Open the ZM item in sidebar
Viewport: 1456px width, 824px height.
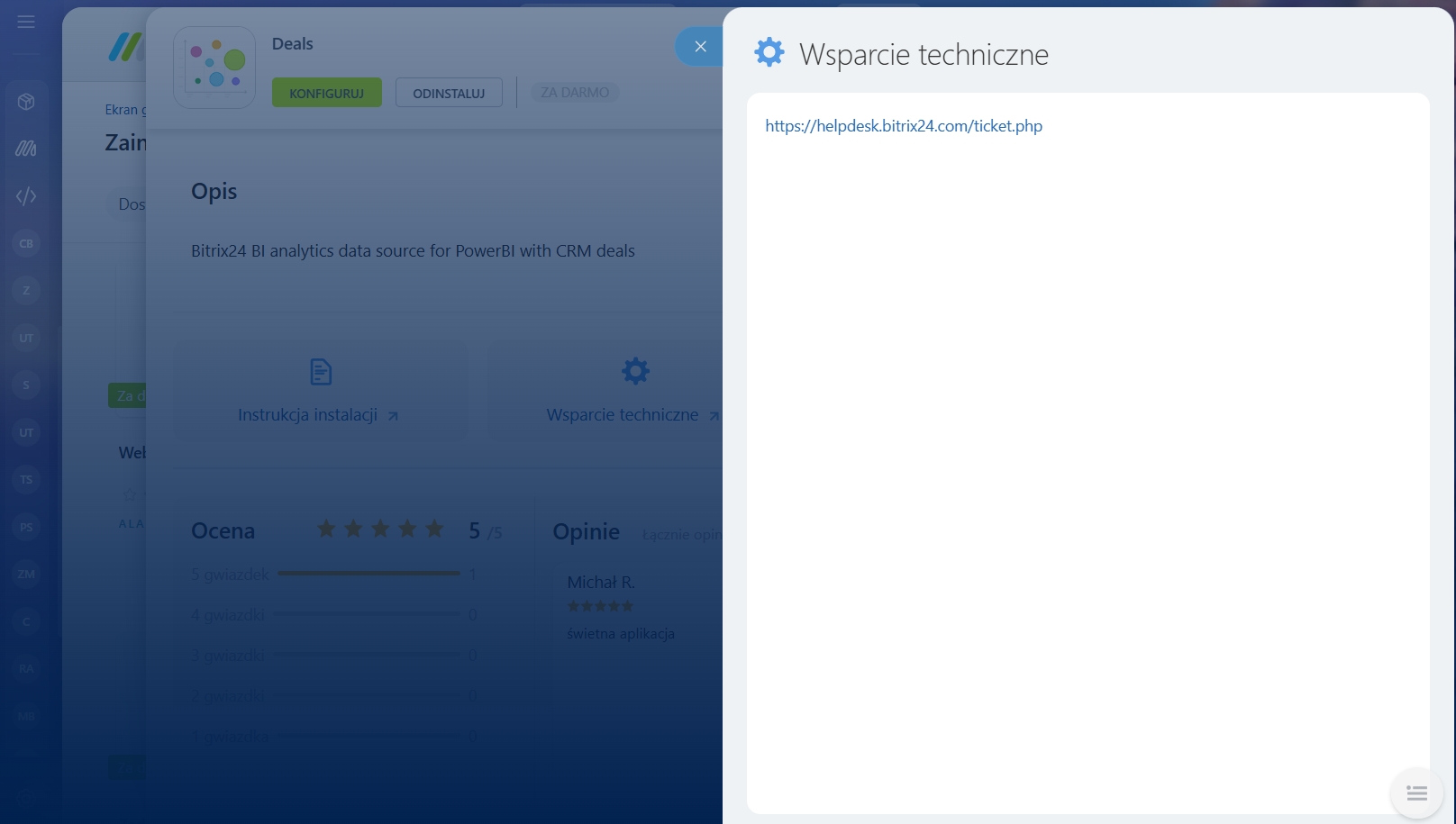click(x=26, y=574)
